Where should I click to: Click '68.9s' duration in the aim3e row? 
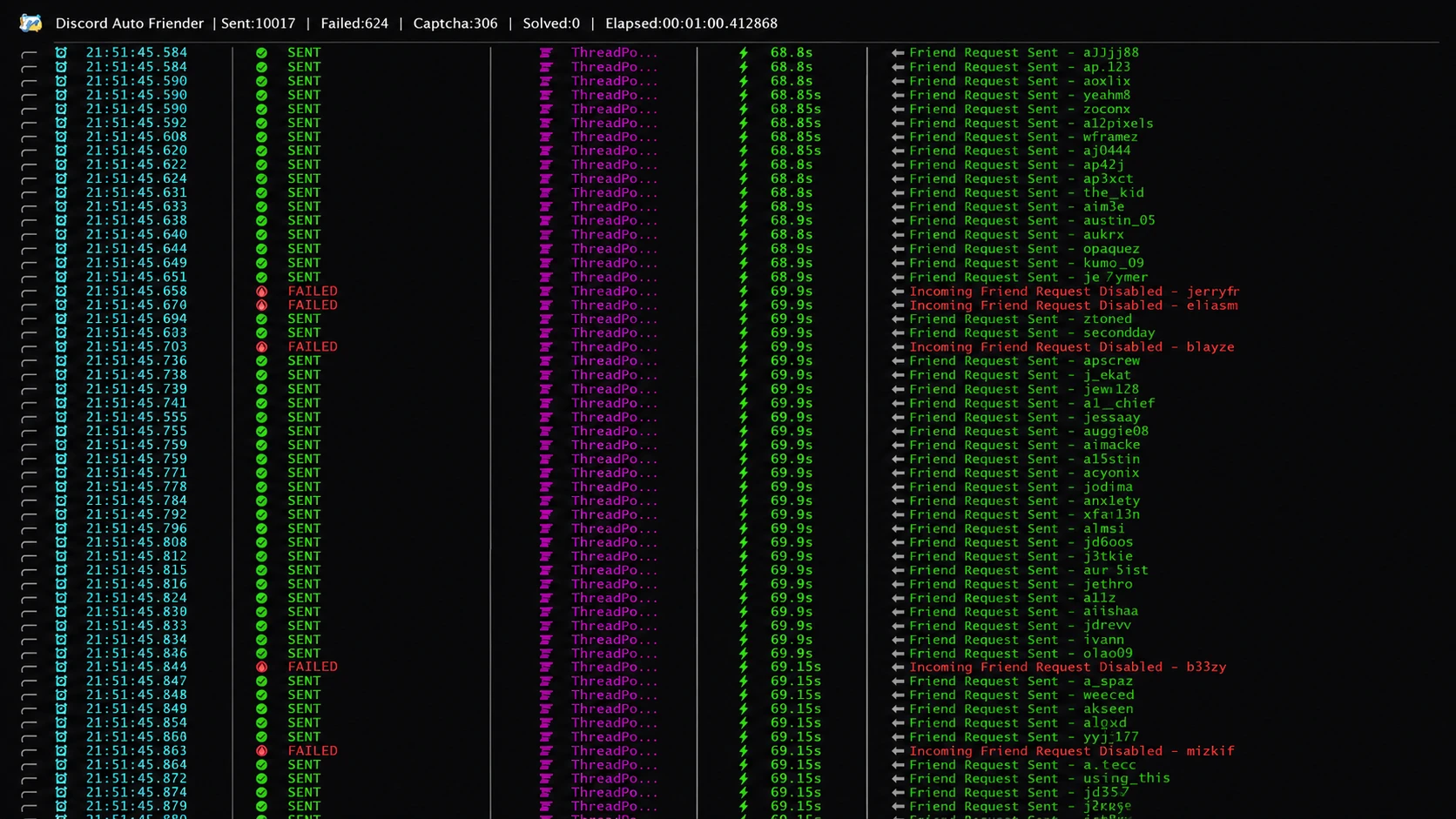[x=792, y=206]
